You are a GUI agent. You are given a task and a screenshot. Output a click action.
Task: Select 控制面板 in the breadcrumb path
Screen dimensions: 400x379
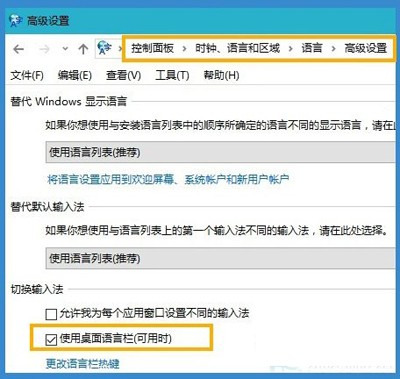click(152, 48)
